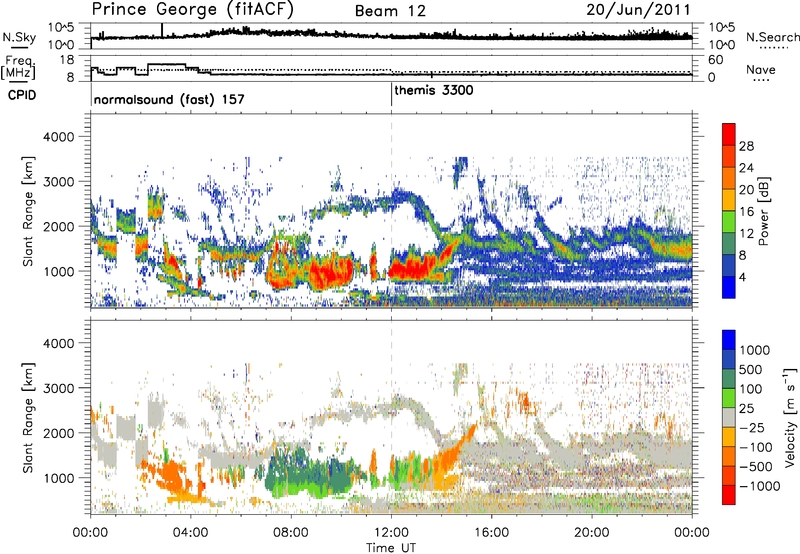Image resolution: width=800 pixels, height=554 pixels.
Task: Click the 12:00 time tick label
Action: (x=391, y=533)
